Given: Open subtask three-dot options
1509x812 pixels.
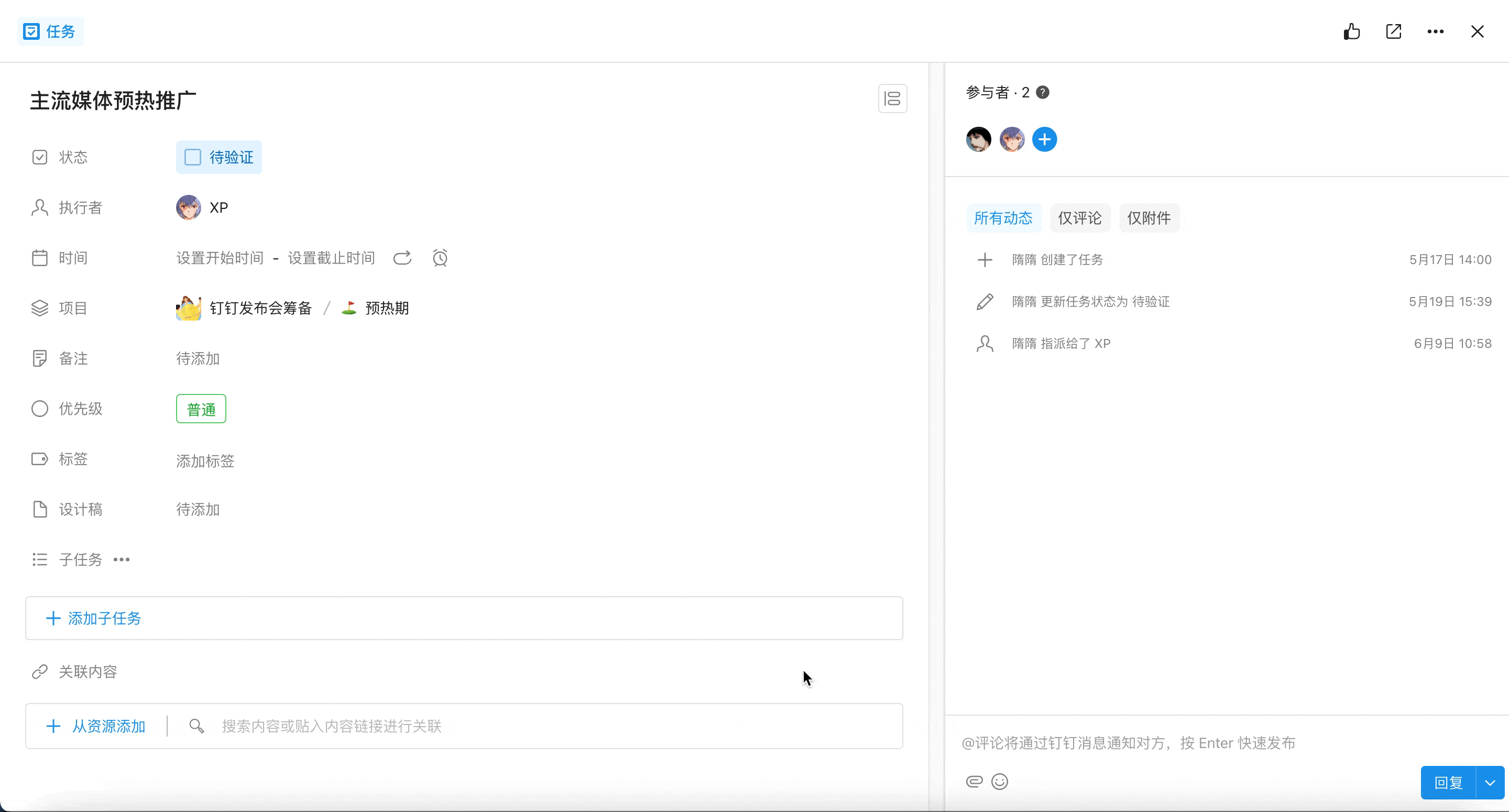Looking at the screenshot, I should click(x=121, y=559).
